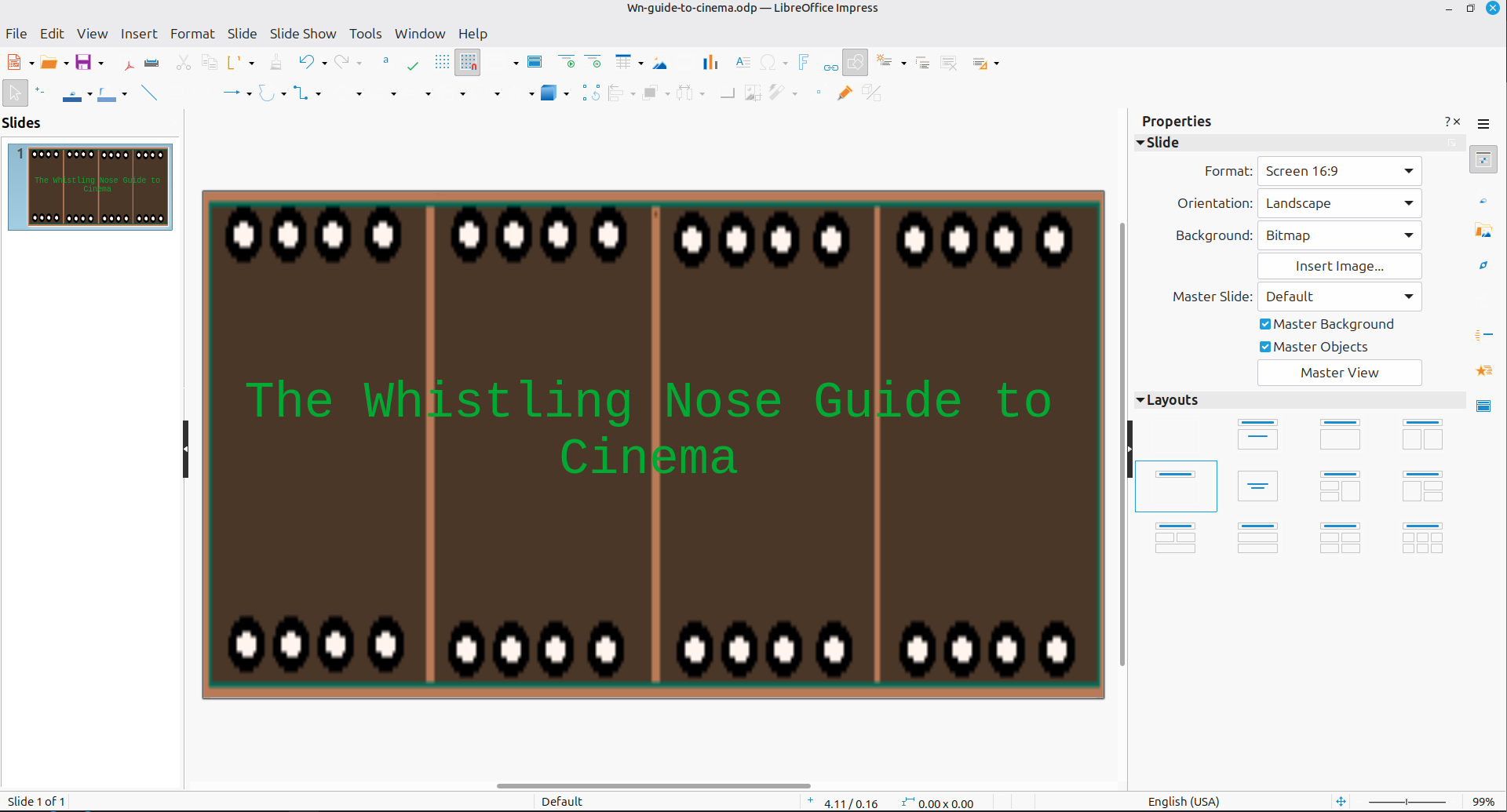Open the Orientation dropdown showing Landscape
Screen dimensions: 1507x812
click(1339, 203)
